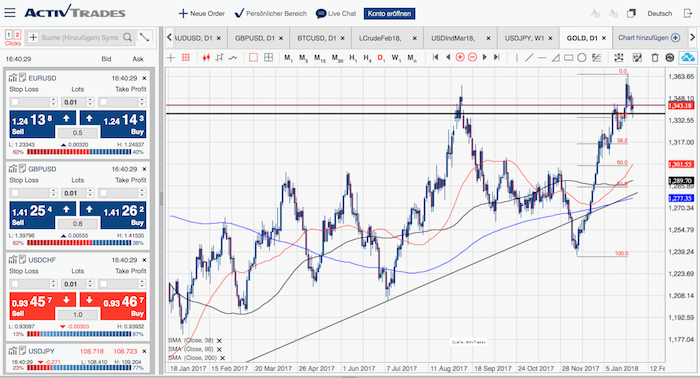
Task: Delete objects with the trash icon
Action: 654,58
